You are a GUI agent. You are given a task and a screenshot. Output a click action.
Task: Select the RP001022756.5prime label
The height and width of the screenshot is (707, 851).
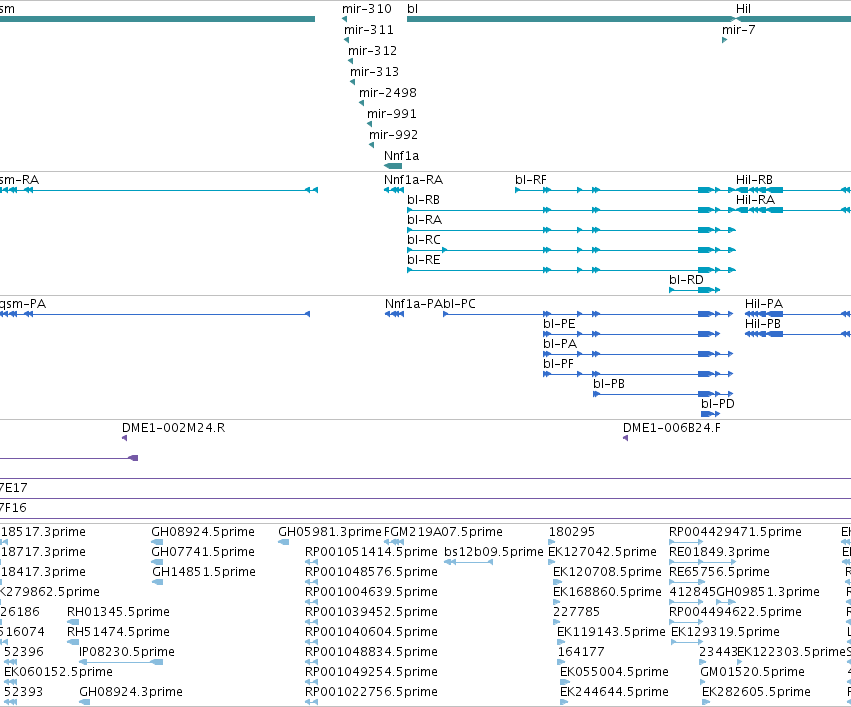coord(371,692)
